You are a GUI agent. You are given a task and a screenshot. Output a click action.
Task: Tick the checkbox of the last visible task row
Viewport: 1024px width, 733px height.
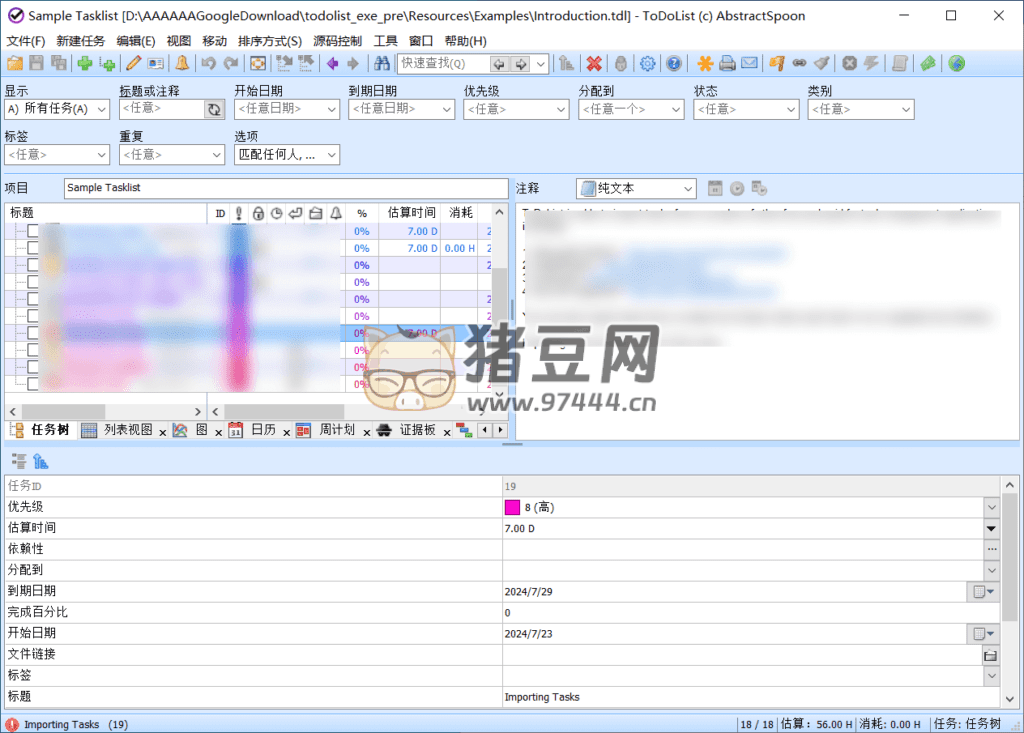tap(33, 384)
